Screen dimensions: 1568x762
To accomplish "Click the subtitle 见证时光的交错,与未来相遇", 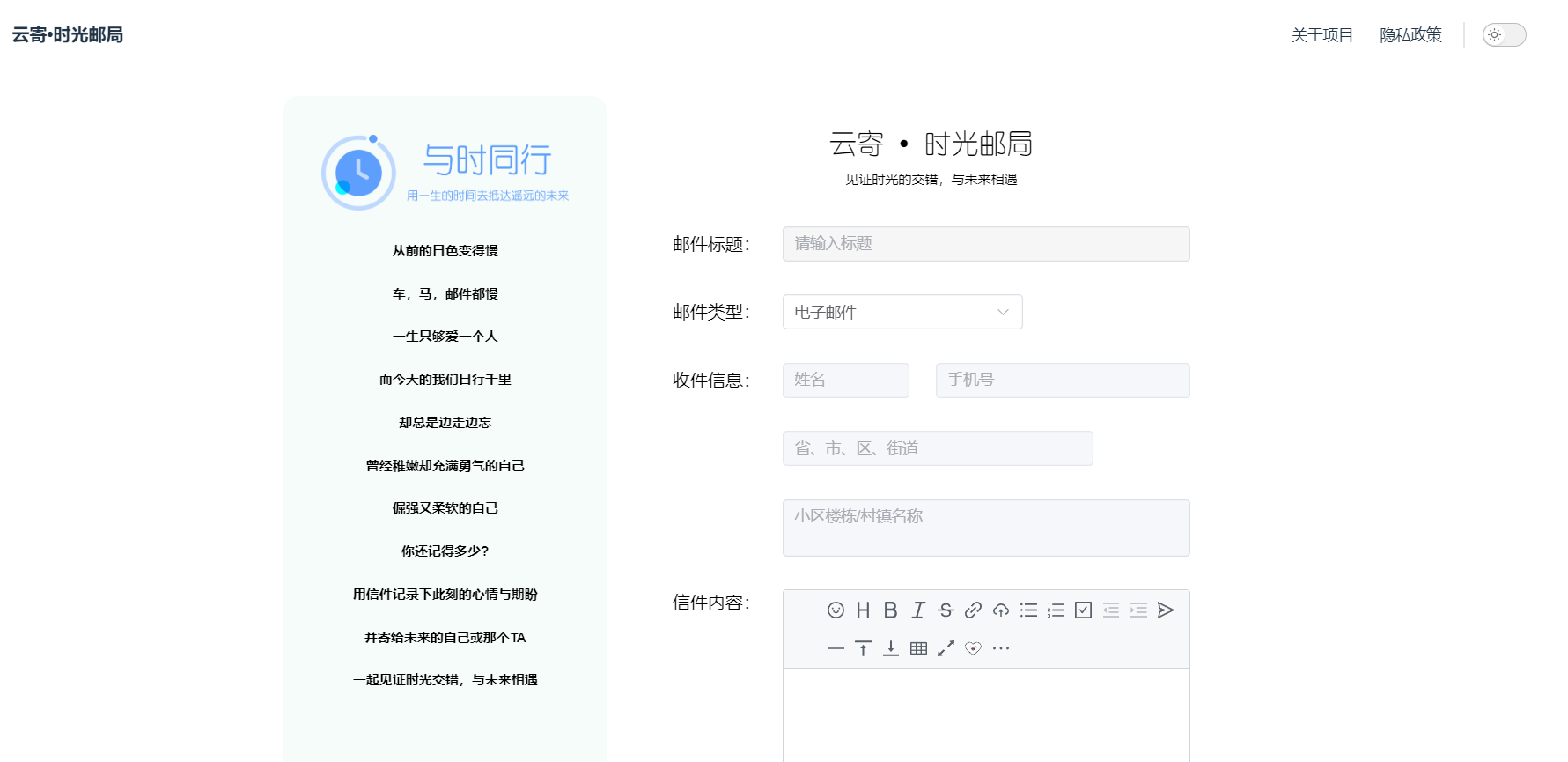I will click(x=931, y=180).
